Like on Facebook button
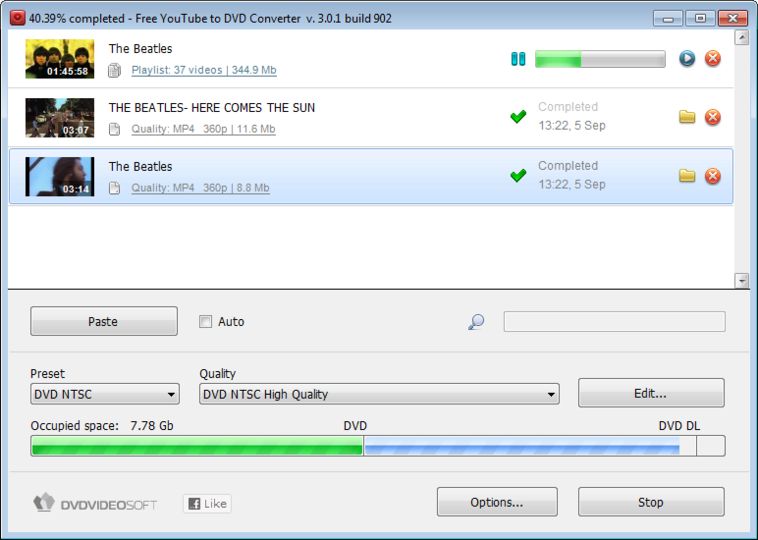 [x=207, y=504]
